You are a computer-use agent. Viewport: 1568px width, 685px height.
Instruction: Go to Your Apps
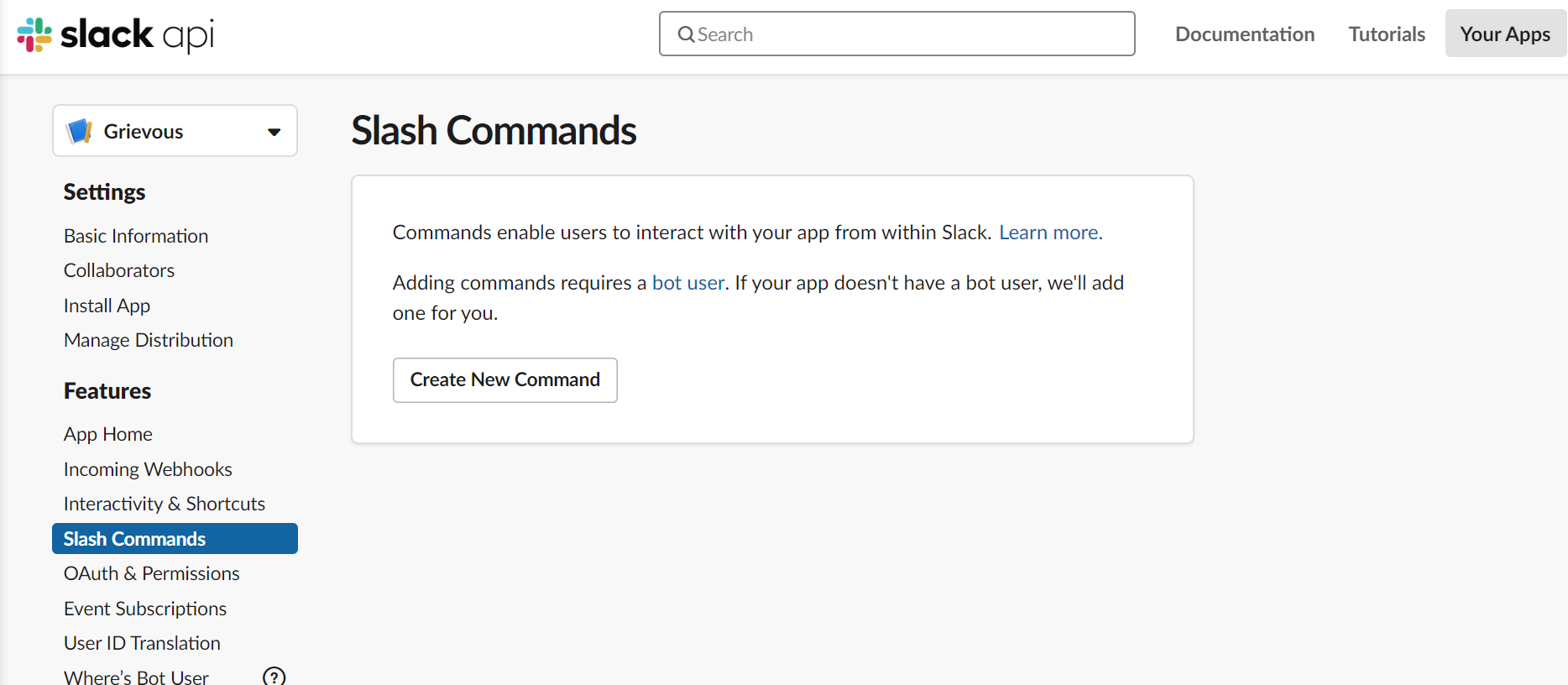[1505, 34]
